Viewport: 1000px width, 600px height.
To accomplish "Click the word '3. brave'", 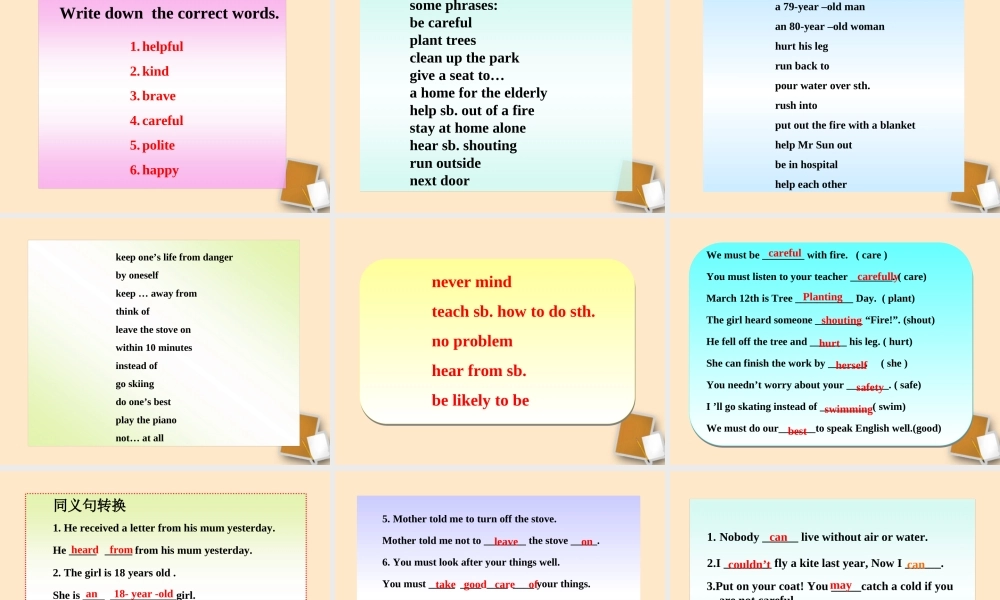I will (152, 96).
